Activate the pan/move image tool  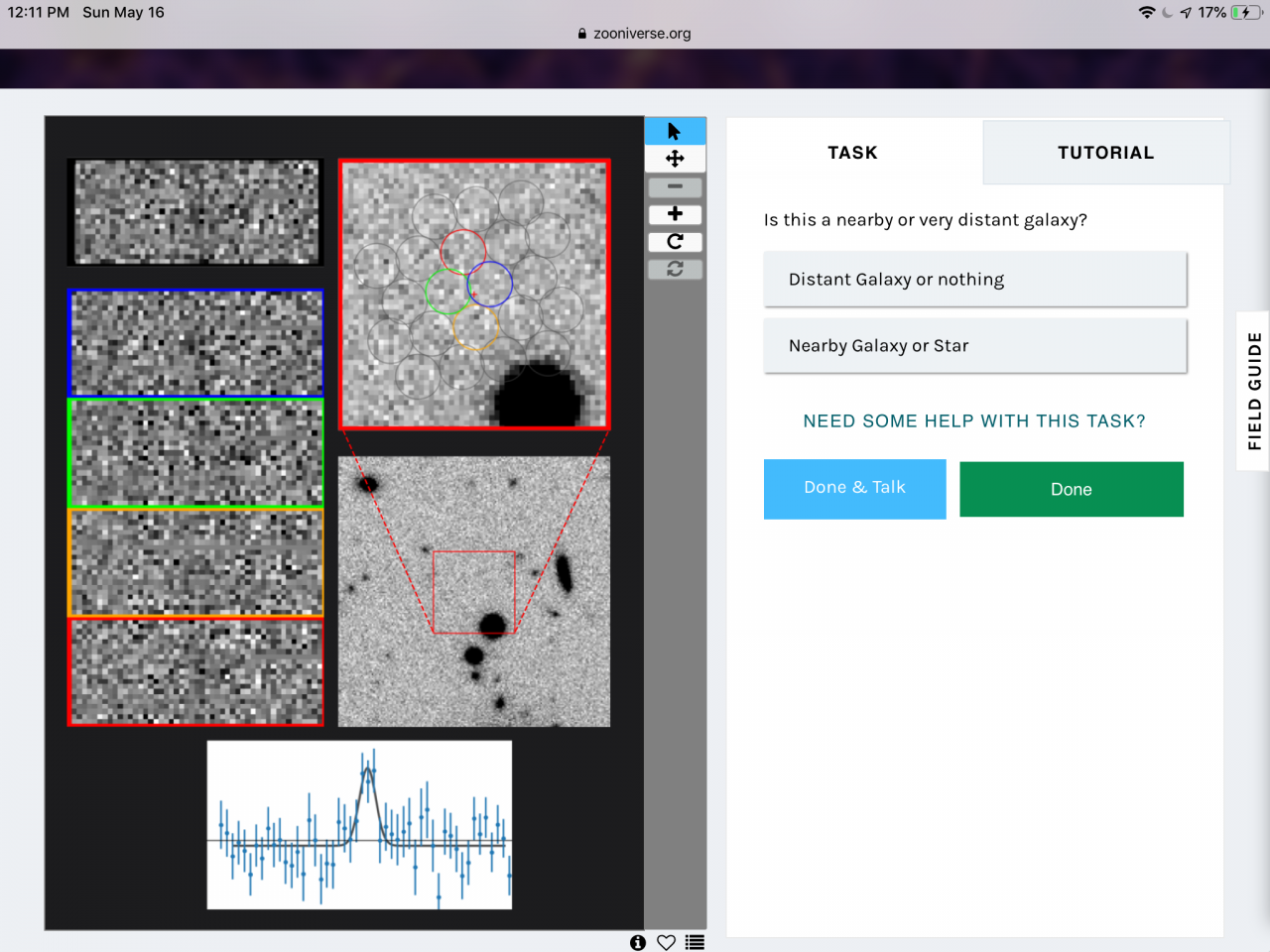675,159
